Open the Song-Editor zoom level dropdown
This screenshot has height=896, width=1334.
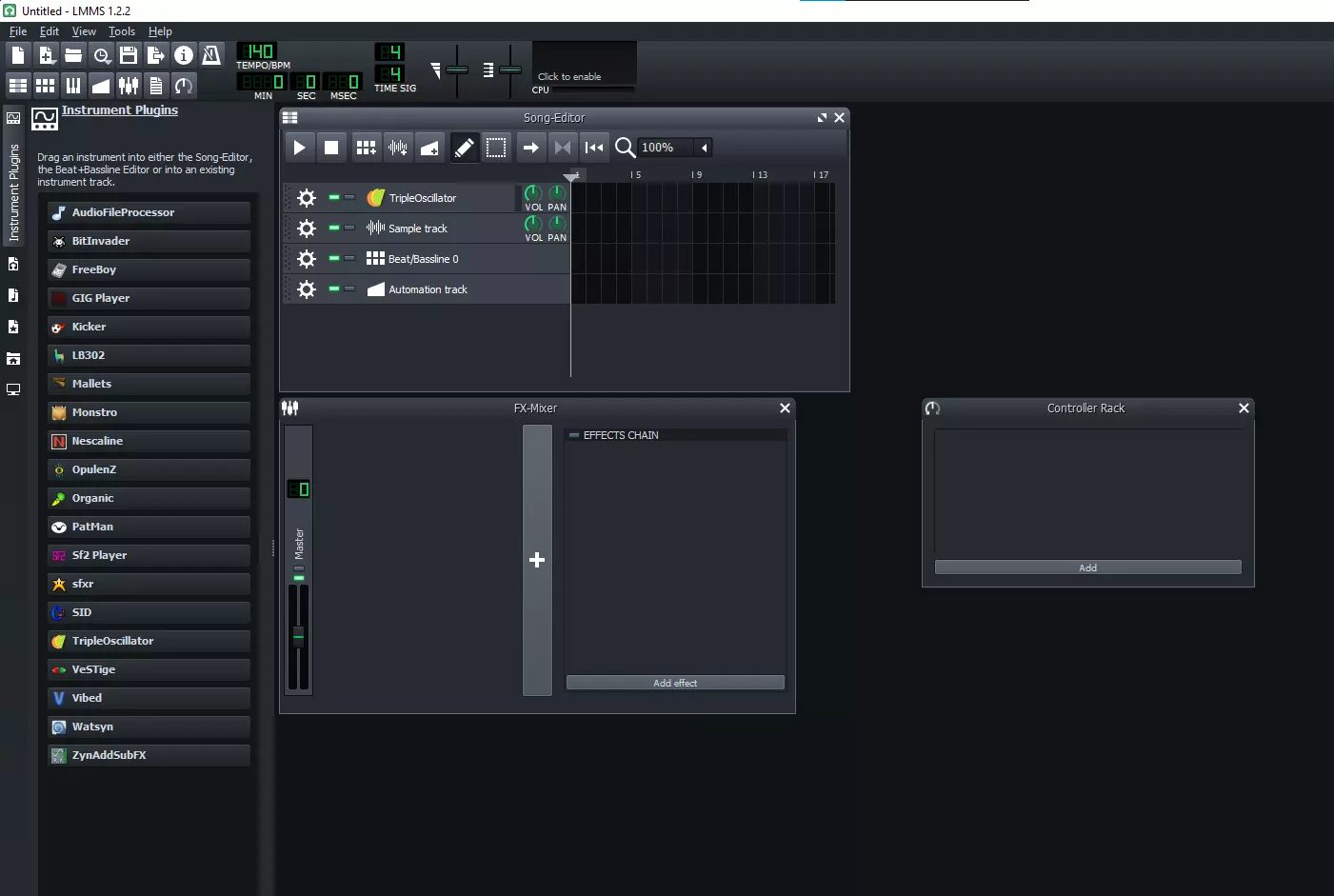704,148
